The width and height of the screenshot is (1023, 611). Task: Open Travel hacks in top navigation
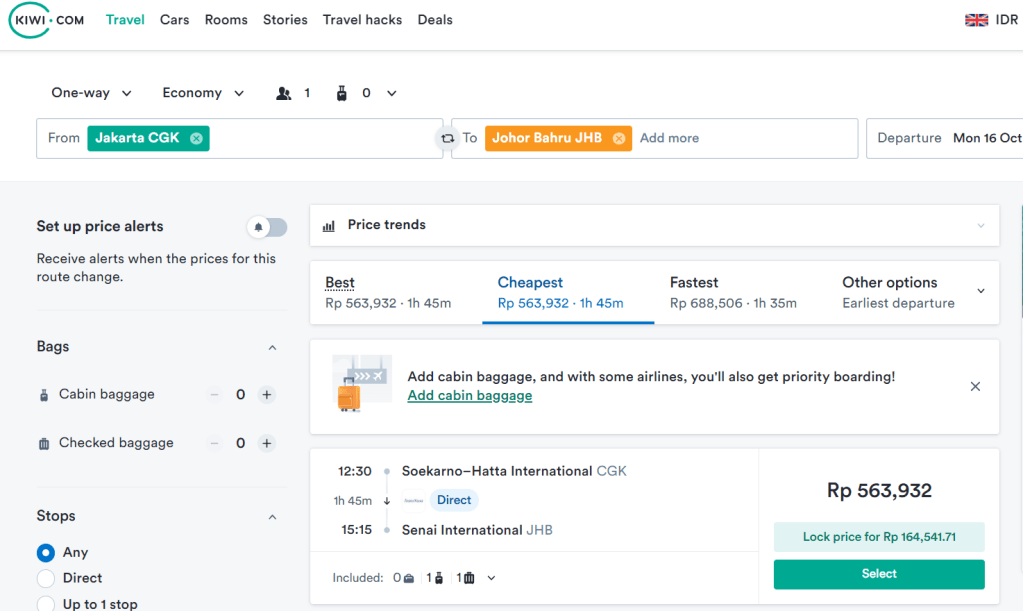[362, 20]
